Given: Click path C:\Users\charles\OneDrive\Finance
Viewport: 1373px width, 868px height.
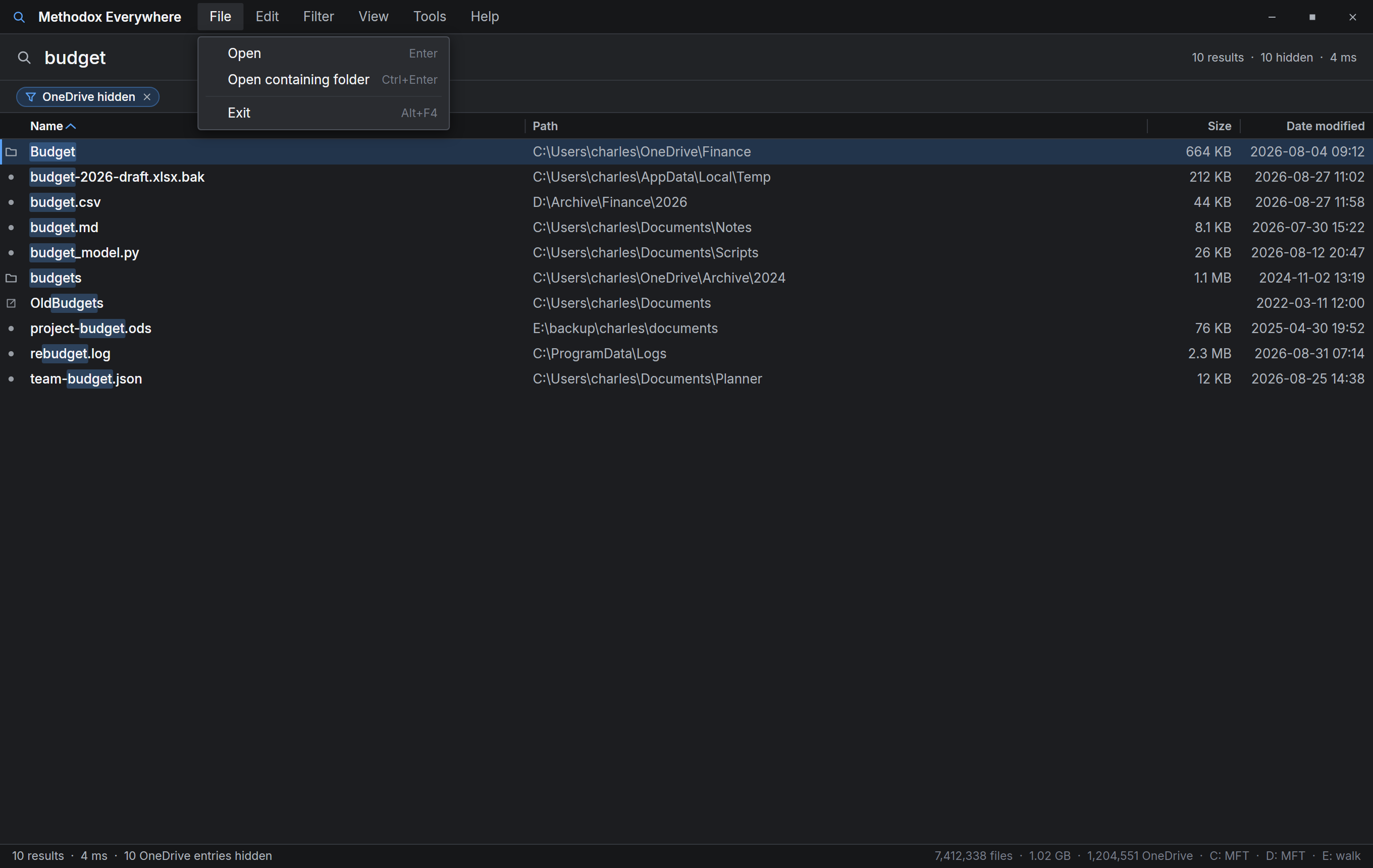Looking at the screenshot, I should point(642,151).
